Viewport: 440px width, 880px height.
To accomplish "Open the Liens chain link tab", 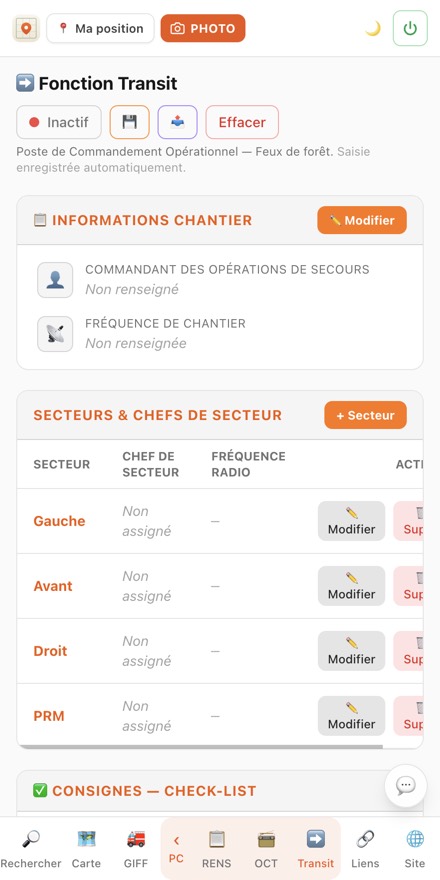I will (x=365, y=849).
